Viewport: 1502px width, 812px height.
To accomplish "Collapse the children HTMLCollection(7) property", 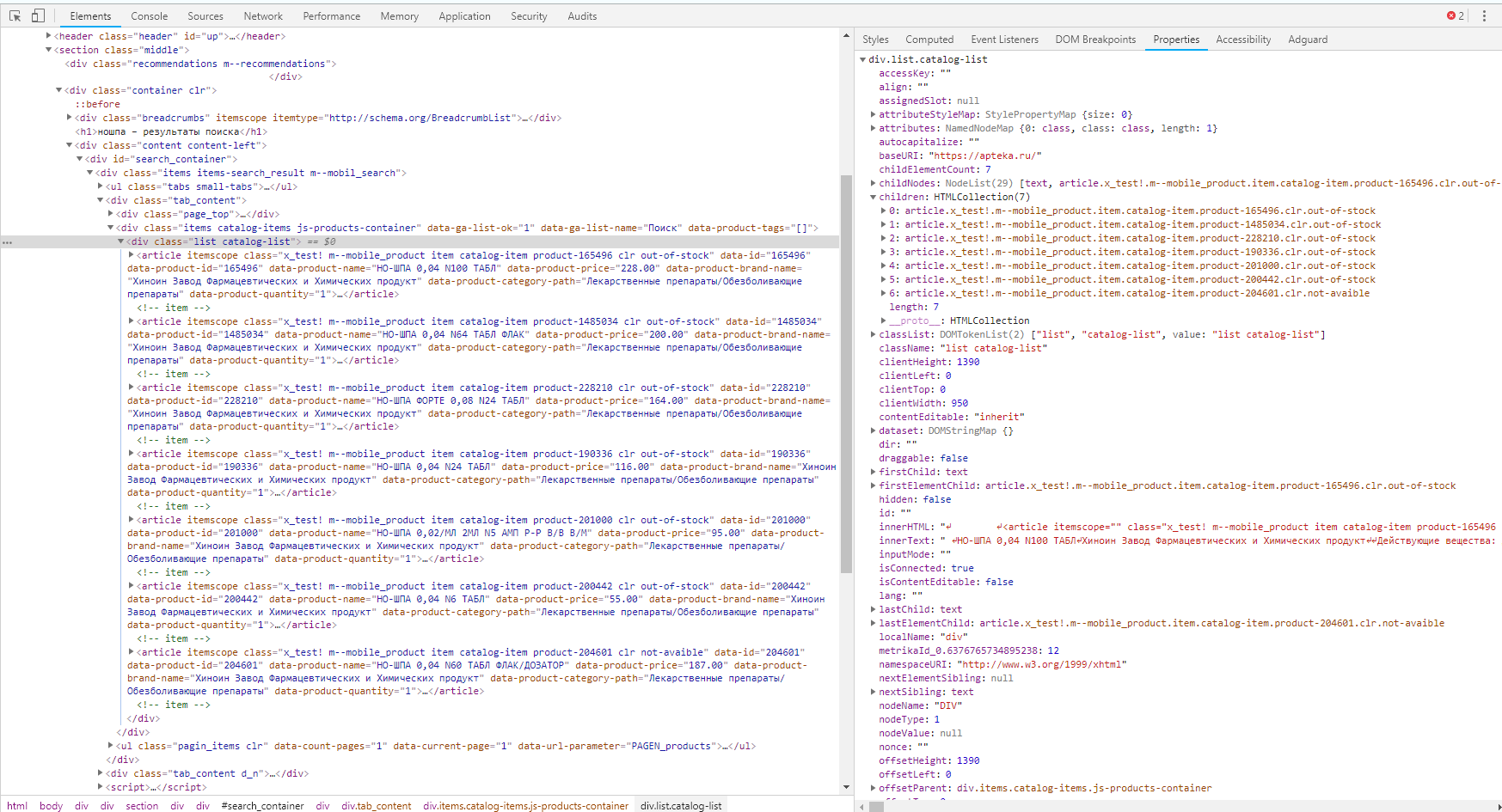I will tap(874, 196).
